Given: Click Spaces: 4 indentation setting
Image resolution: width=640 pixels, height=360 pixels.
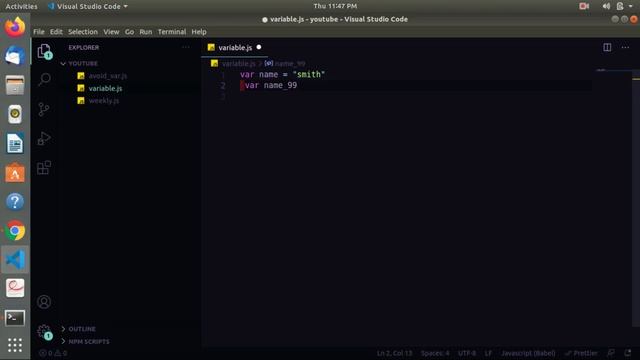Looking at the screenshot, I should point(435,353).
